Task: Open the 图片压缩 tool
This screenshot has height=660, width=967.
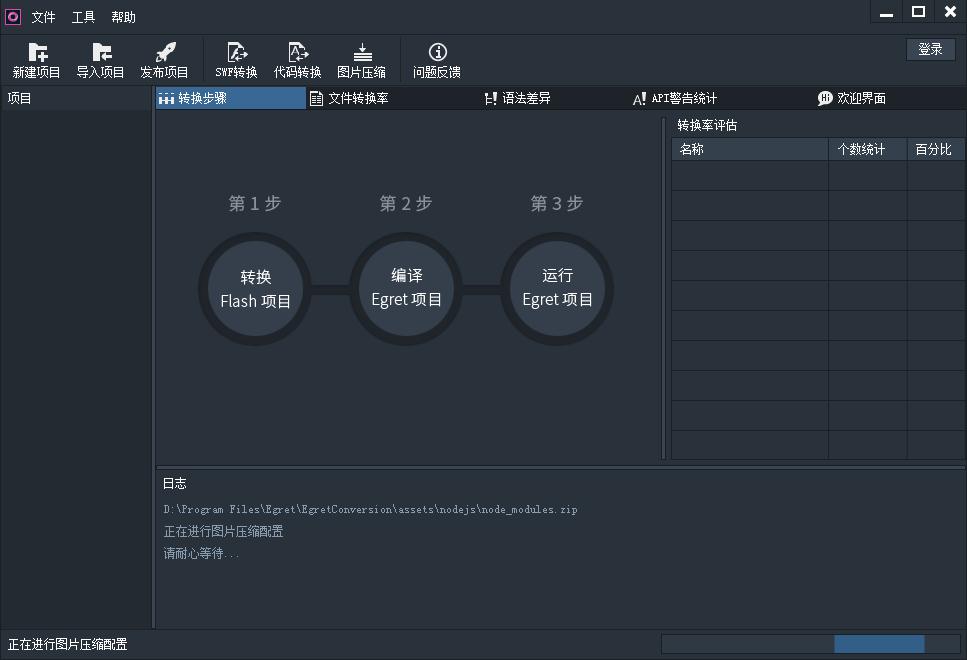Action: tap(362, 60)
